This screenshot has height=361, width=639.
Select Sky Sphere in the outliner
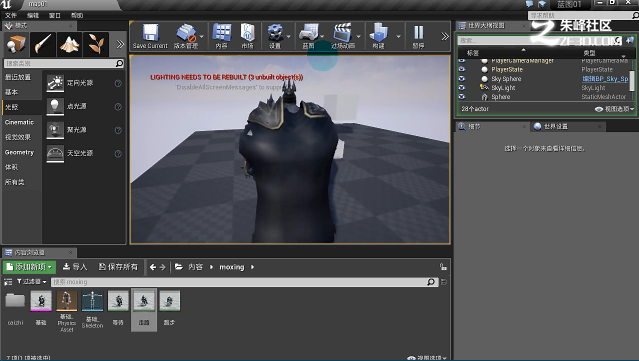[506, 79]
